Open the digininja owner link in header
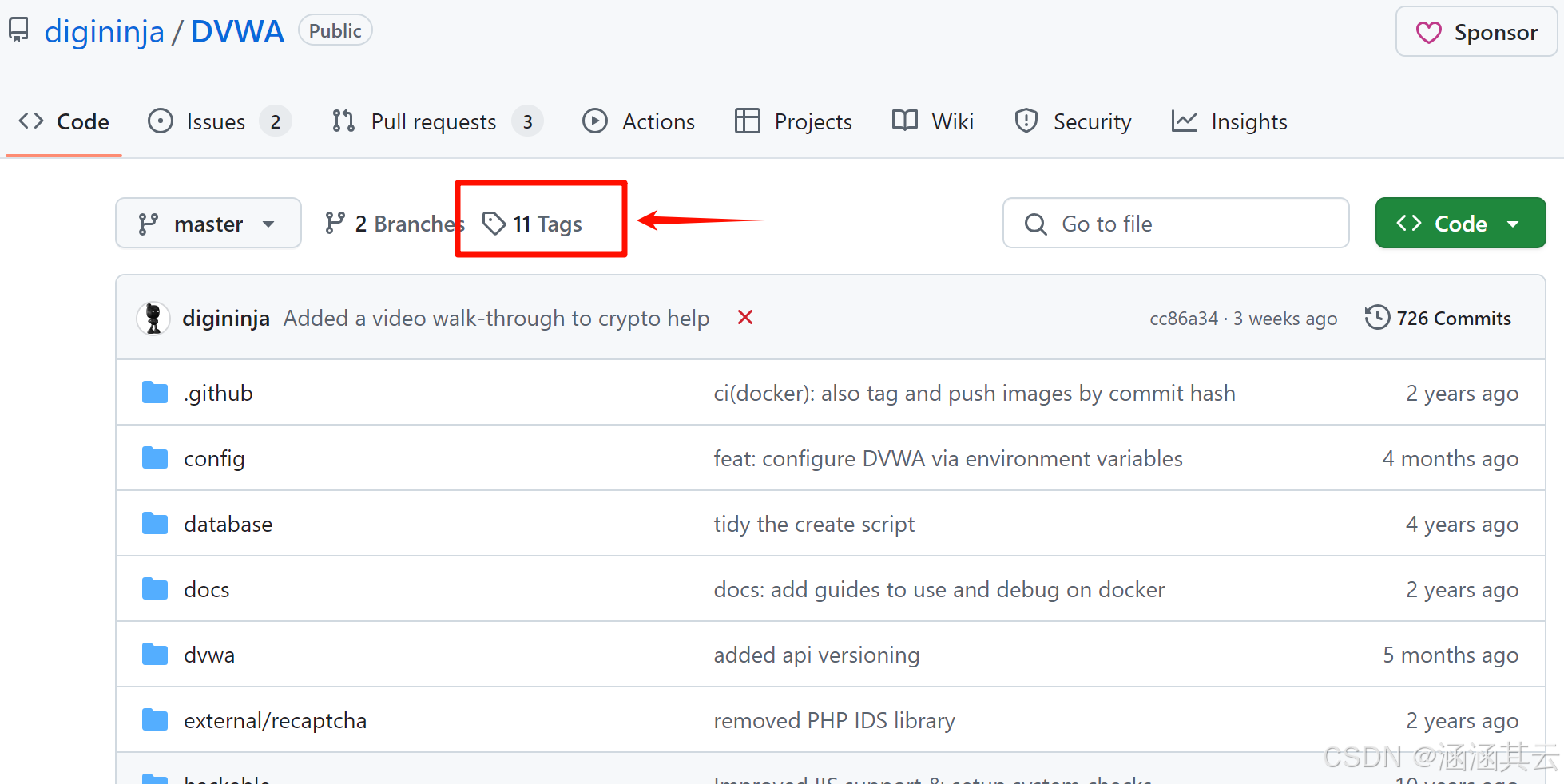This screenshot has width=1564, height=784. [x=104, y=32]
